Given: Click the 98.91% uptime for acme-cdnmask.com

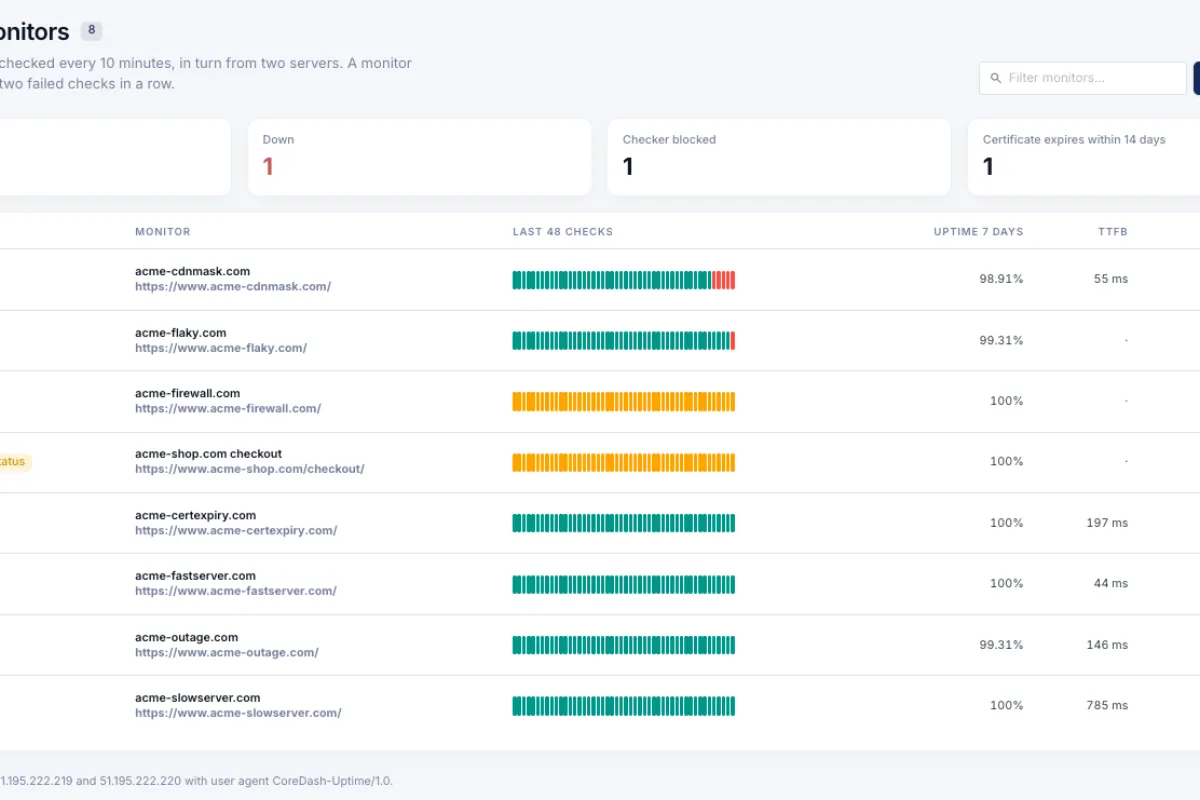Looking at the screenshot, I should [1001, 279].
